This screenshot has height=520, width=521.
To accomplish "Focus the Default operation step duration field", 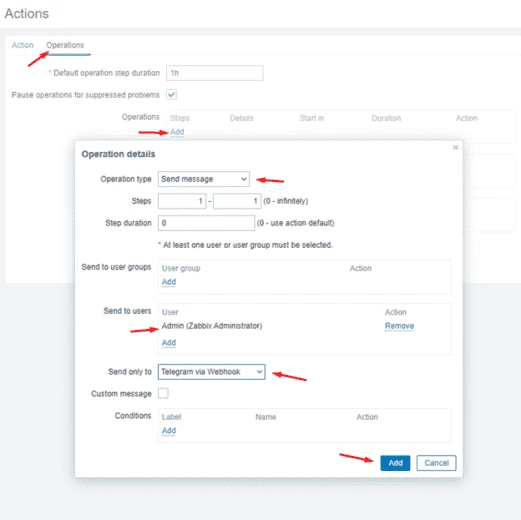I will (215, 73).
